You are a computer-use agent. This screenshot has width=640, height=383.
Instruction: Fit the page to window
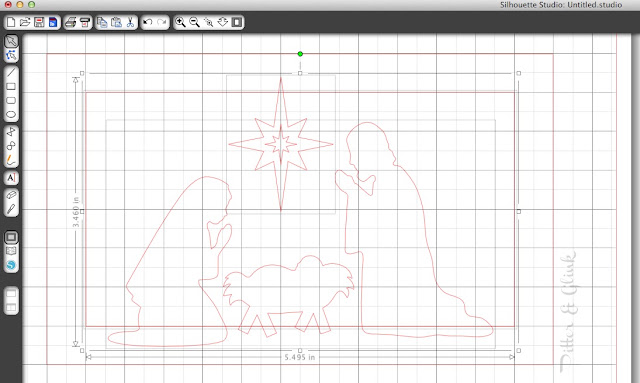tap(237, 22)
